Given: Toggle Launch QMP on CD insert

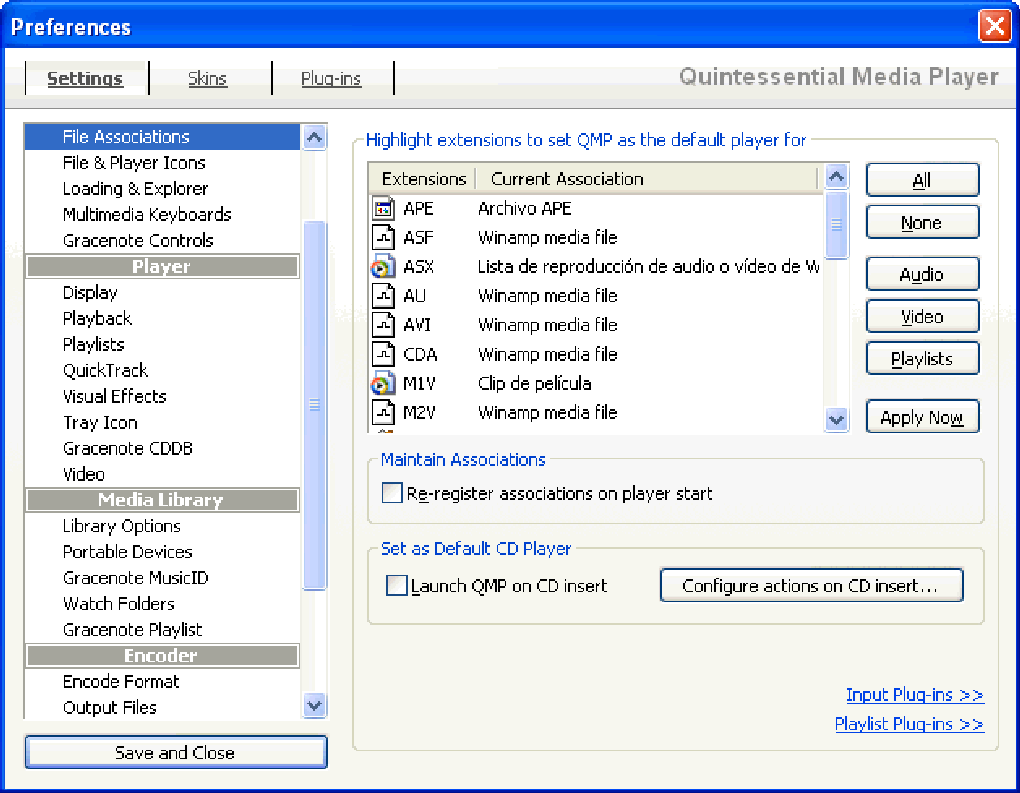Looking at the screenshot, I should click(x=397, y=586).
